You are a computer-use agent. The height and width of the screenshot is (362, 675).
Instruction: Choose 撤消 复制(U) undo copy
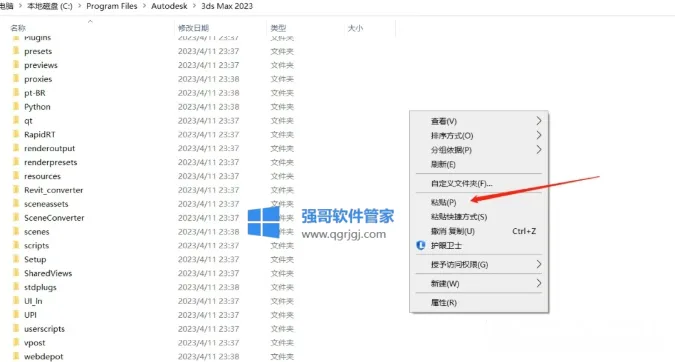coord(479,231)
